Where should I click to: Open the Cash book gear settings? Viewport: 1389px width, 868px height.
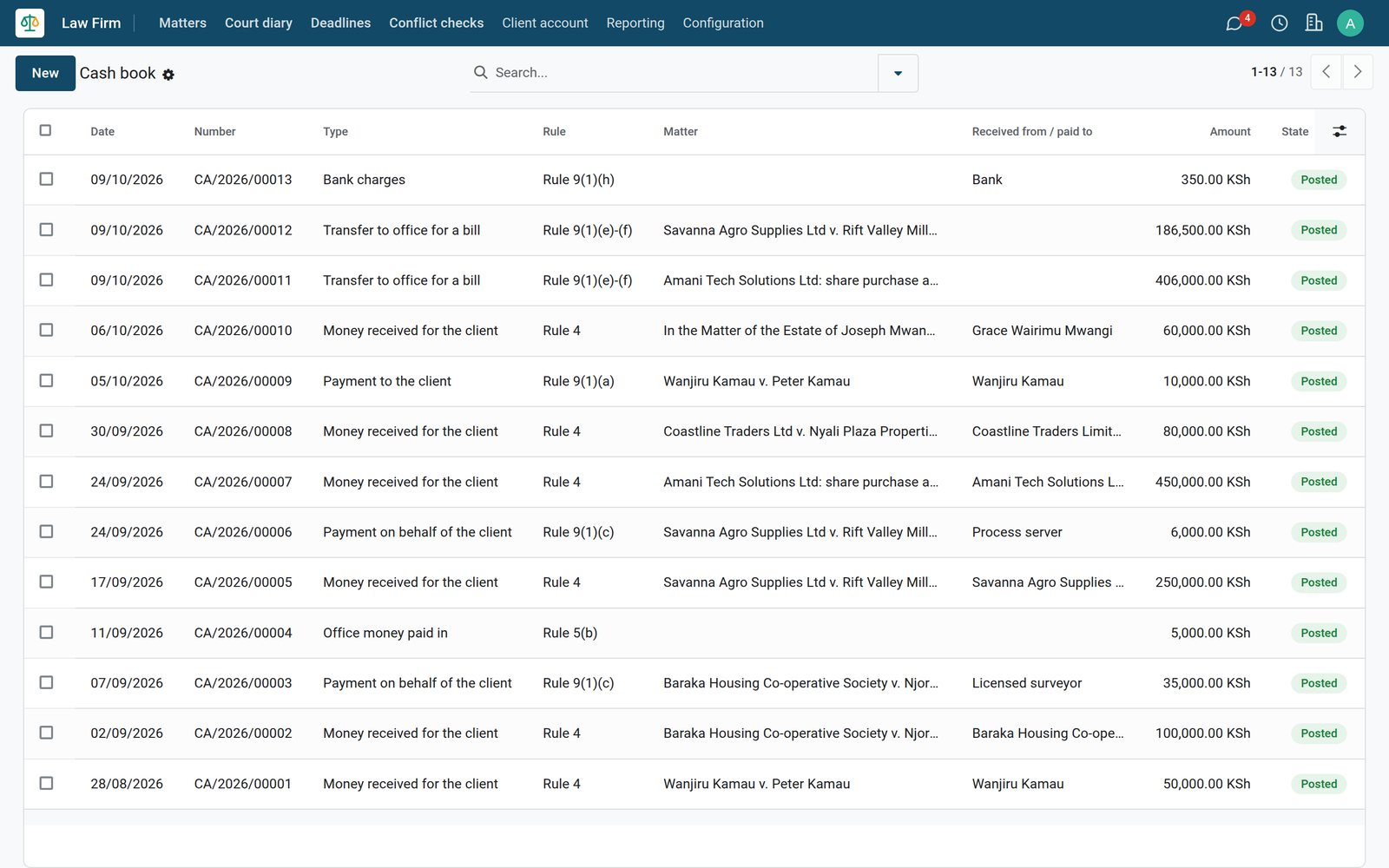pos(168,75)
